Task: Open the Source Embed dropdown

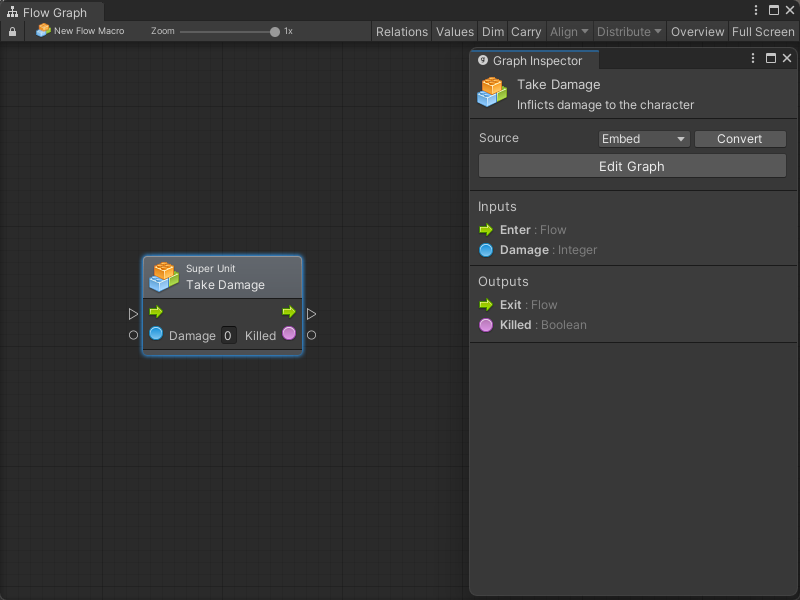Action: pyautogui.click(x=644, y=139)
